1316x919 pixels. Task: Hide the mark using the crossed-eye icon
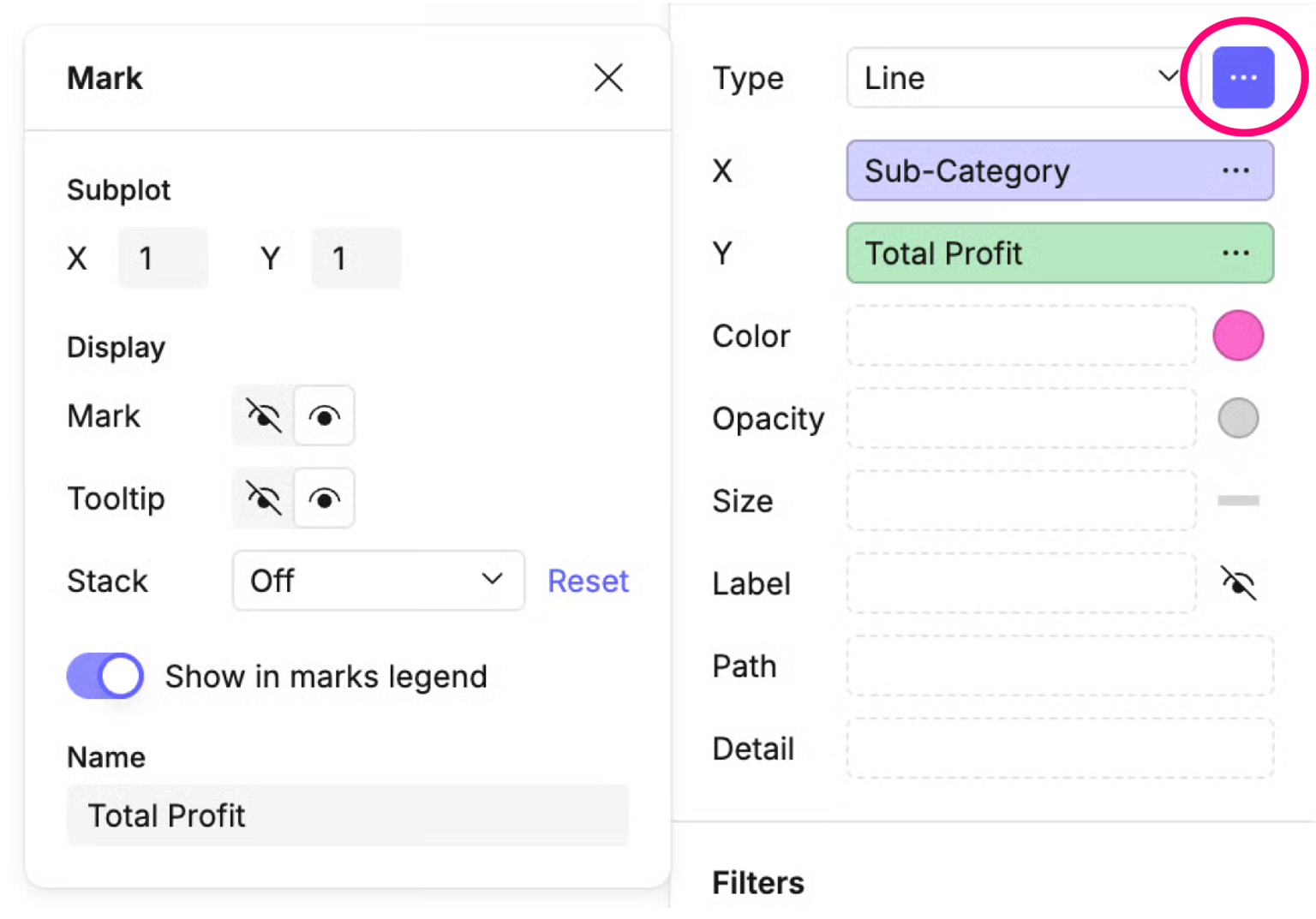[264, 416]
